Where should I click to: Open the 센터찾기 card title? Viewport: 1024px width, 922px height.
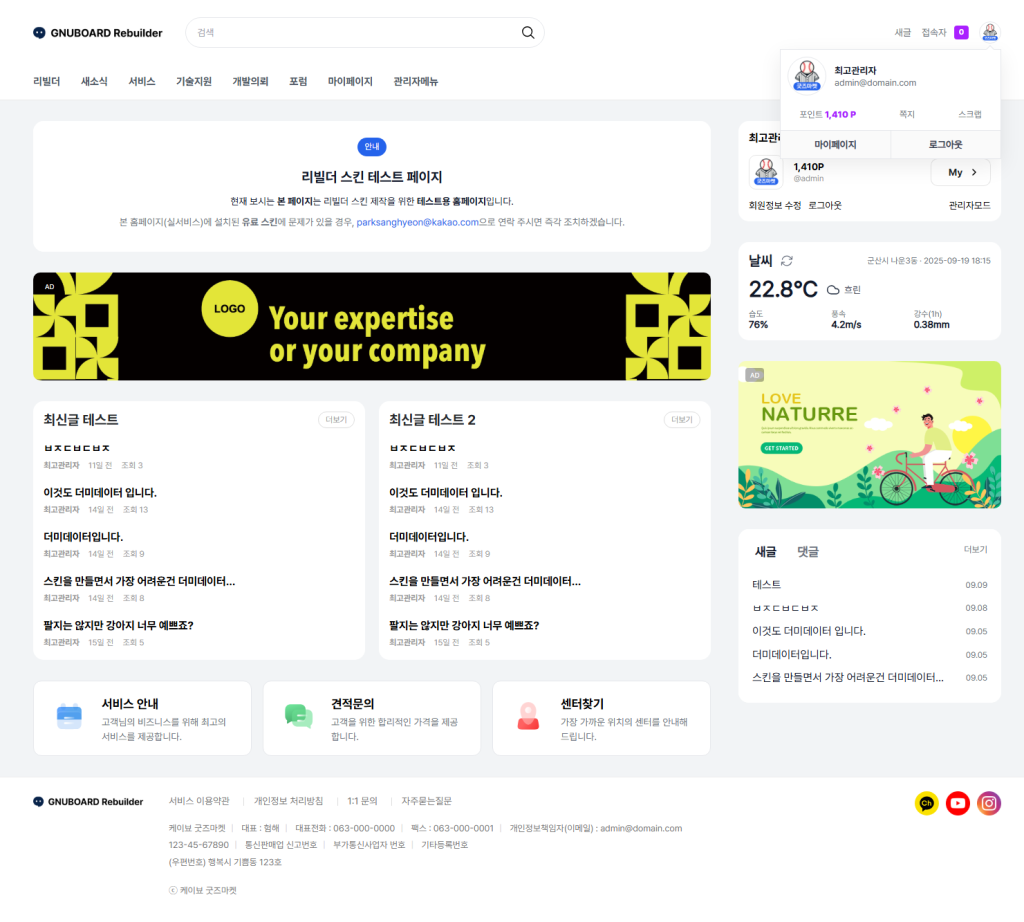582,704
